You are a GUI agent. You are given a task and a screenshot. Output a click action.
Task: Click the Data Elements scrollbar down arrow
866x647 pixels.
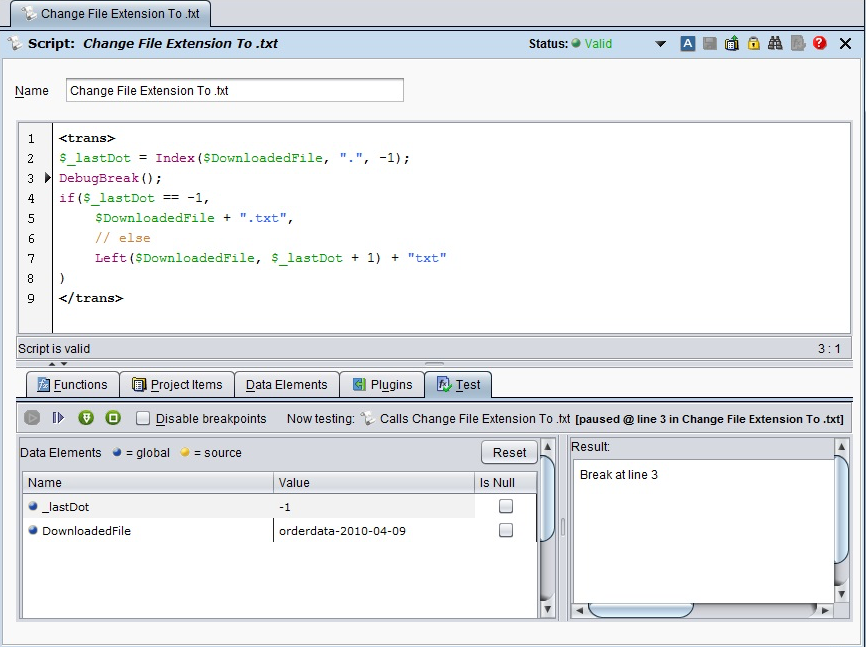click(547, 608)
